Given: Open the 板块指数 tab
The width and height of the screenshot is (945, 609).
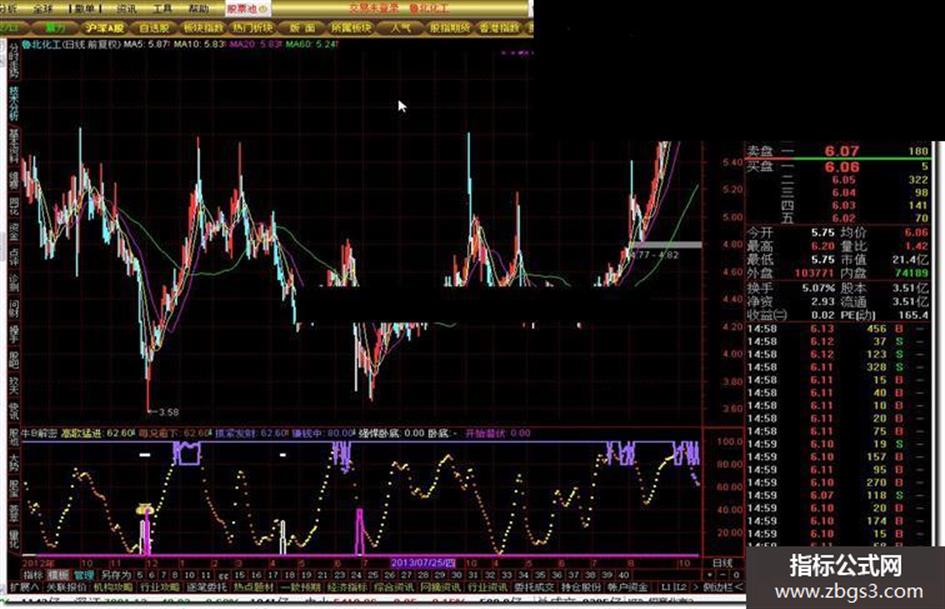Looking at the screenshot, I should (202, 28).
